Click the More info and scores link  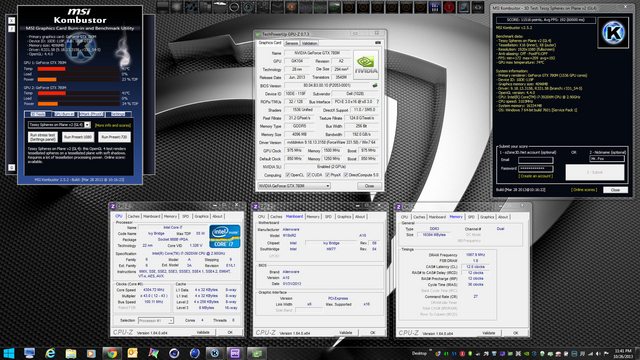[113, 125]
